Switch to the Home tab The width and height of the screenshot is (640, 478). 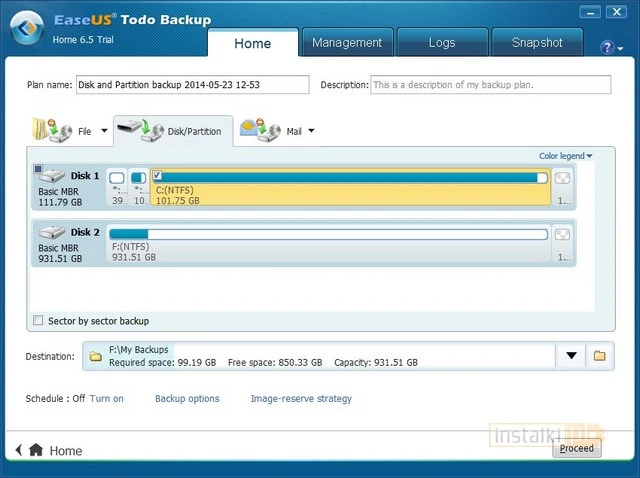[x=253, y=43]
